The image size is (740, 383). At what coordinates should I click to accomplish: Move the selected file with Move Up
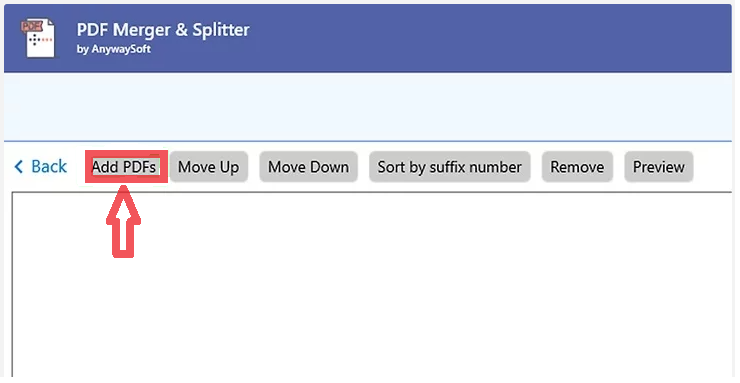click(209, 167)
